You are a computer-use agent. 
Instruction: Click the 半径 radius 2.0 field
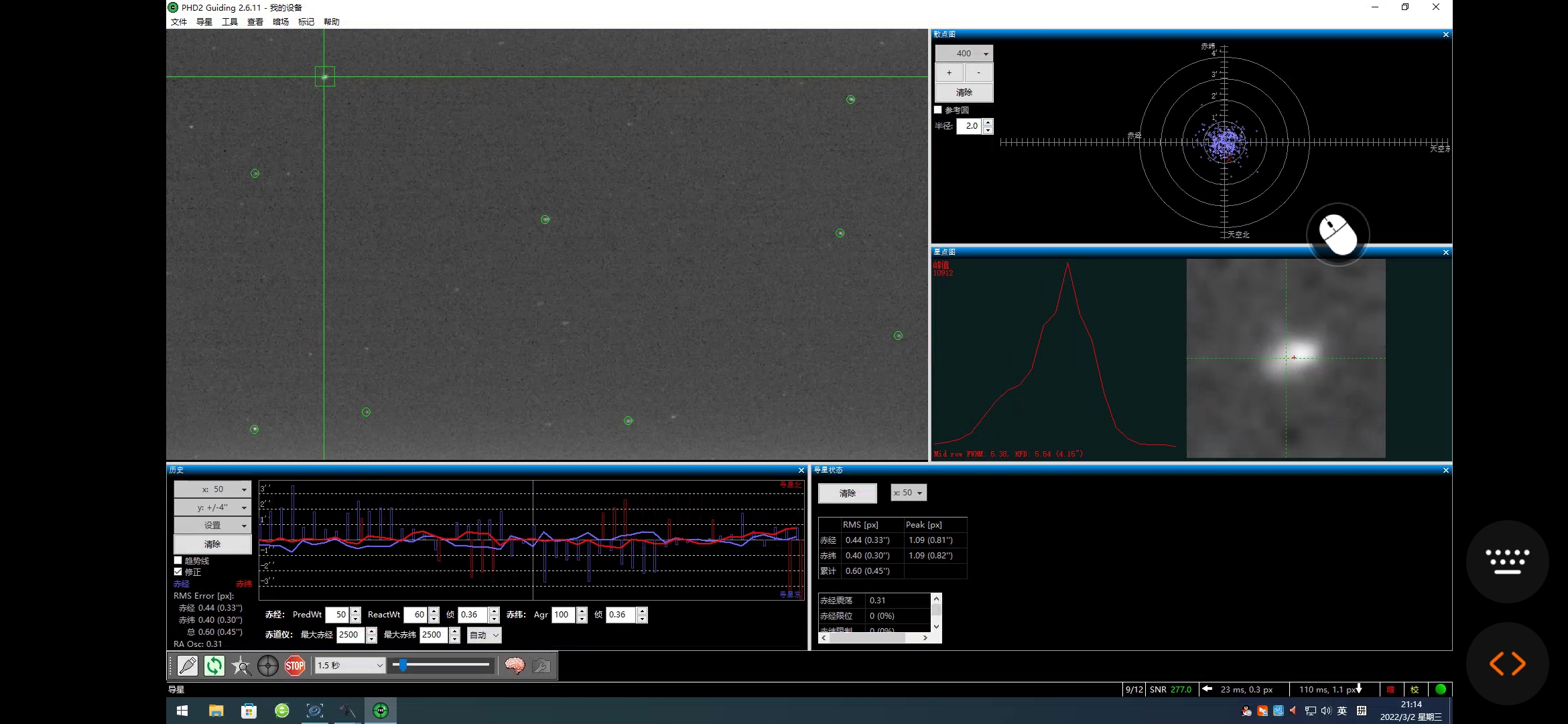point(969,126)
